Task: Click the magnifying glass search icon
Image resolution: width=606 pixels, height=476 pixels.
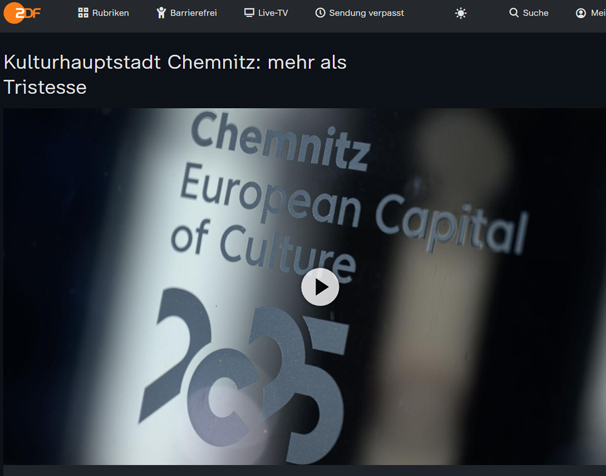Action: coord(514,13)
